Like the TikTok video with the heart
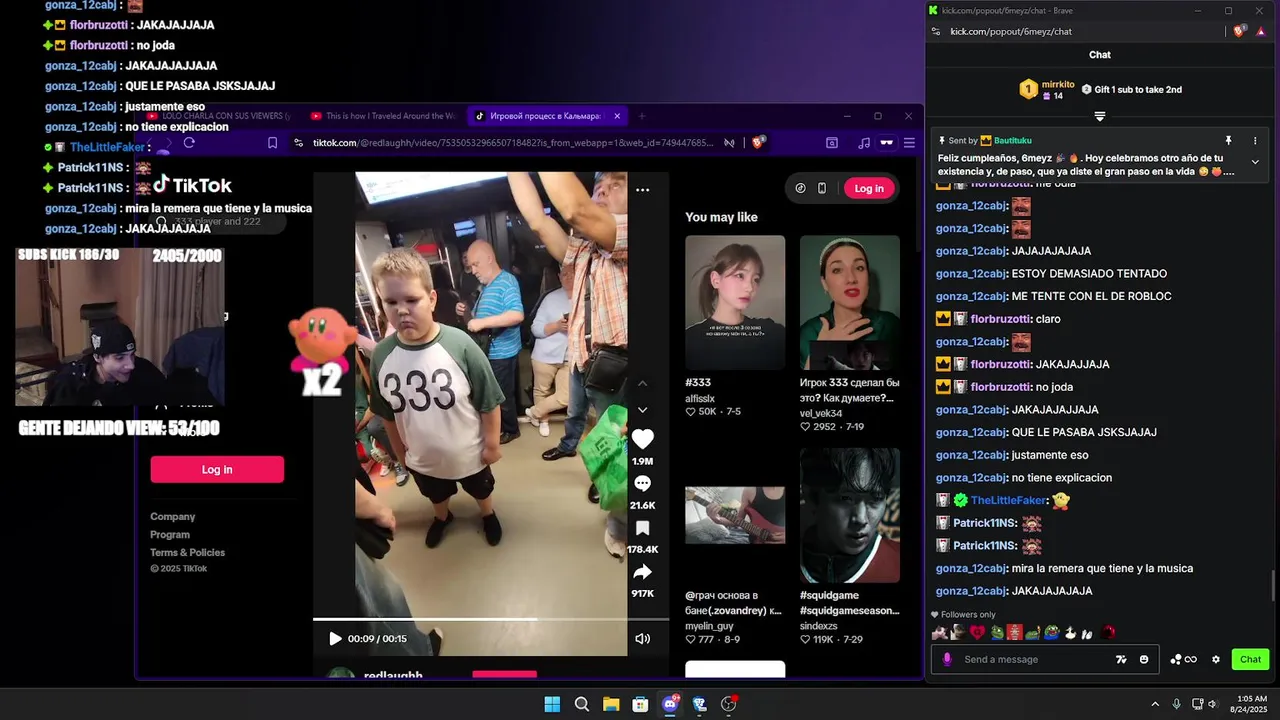 tap(642, 439)
